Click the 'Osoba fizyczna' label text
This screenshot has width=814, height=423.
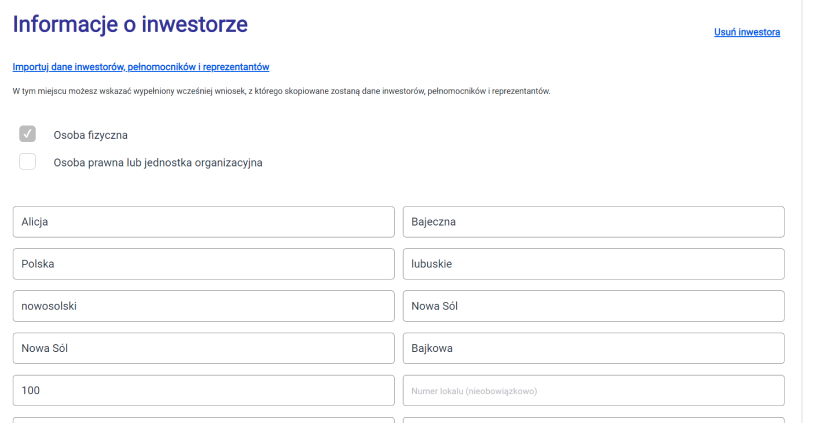pyautogui.click(x=90, y=135)
